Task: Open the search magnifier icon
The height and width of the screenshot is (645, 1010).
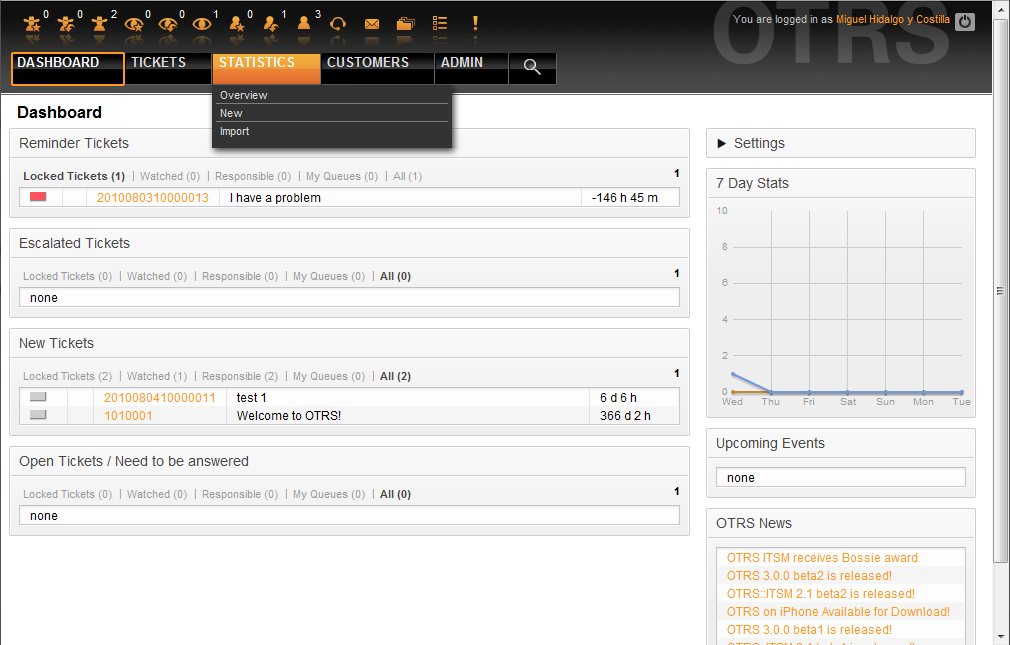Action: (532, 67)
